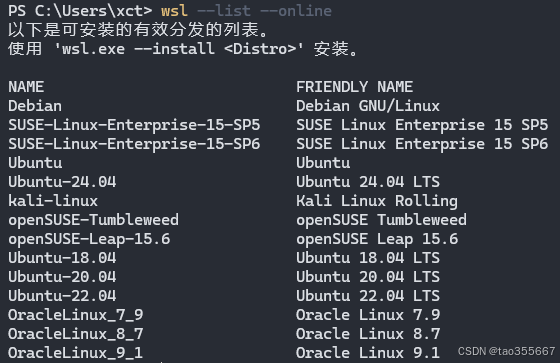Click the FRIENDLY NAME column header
Screen dimensions: 560x363
pyautogui.click(x=354, y=87)
